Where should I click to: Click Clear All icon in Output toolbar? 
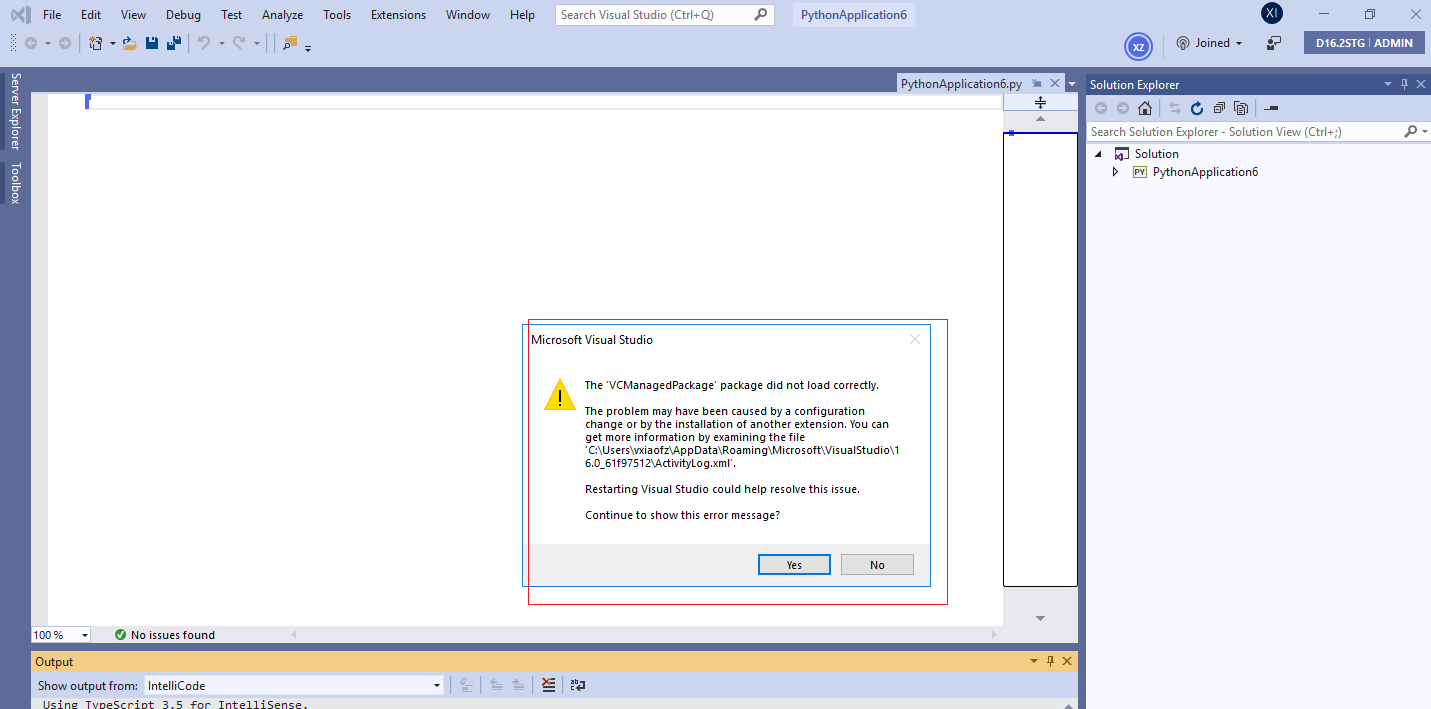pos(548,685)
